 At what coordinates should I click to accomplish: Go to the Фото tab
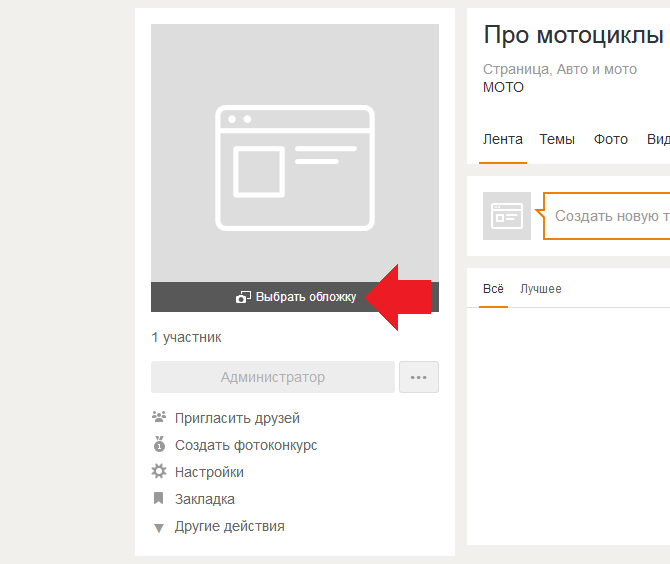pos(610,139)
